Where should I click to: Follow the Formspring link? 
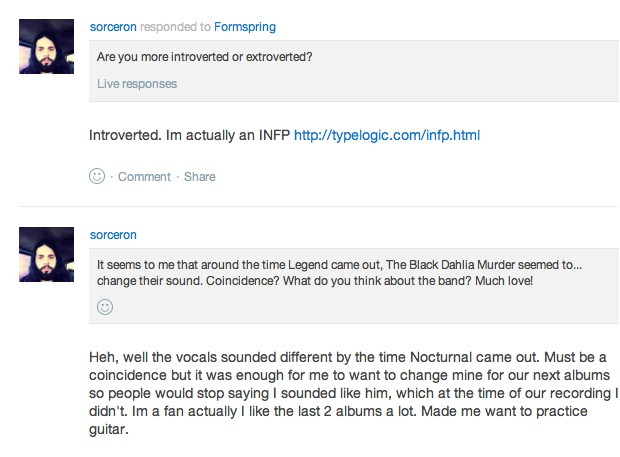point(244,27)
